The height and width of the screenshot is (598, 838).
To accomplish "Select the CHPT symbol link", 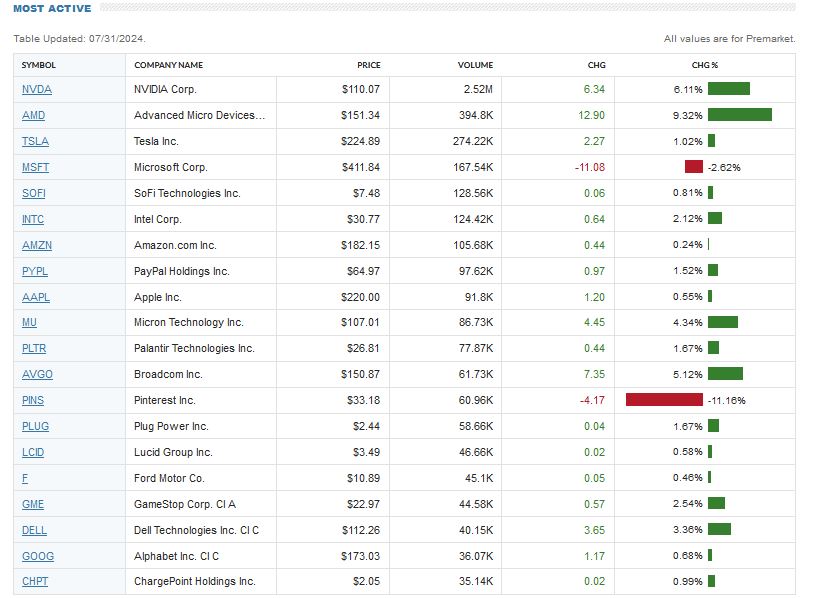I will coord(34,582).
